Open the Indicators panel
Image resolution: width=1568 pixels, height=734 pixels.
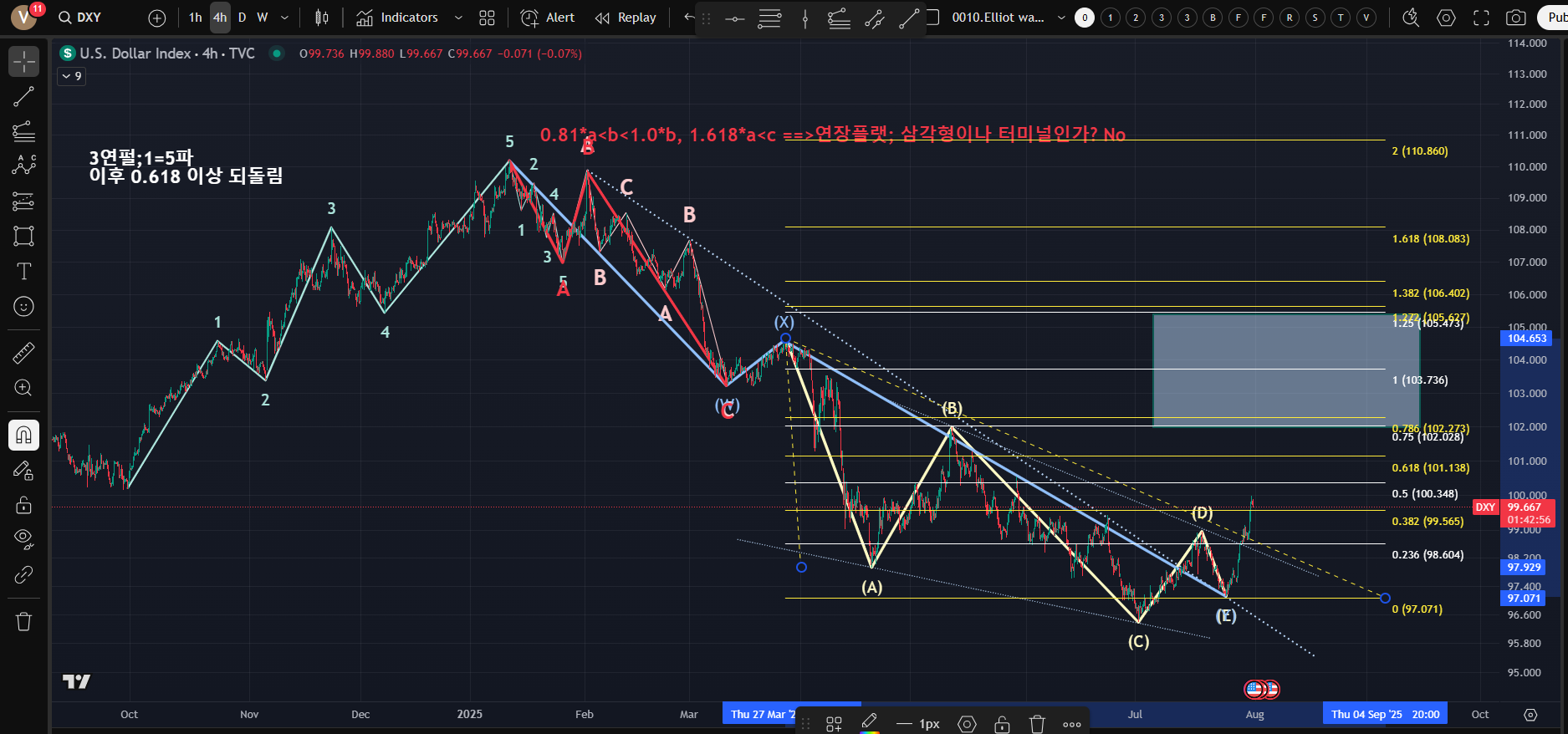397,18
